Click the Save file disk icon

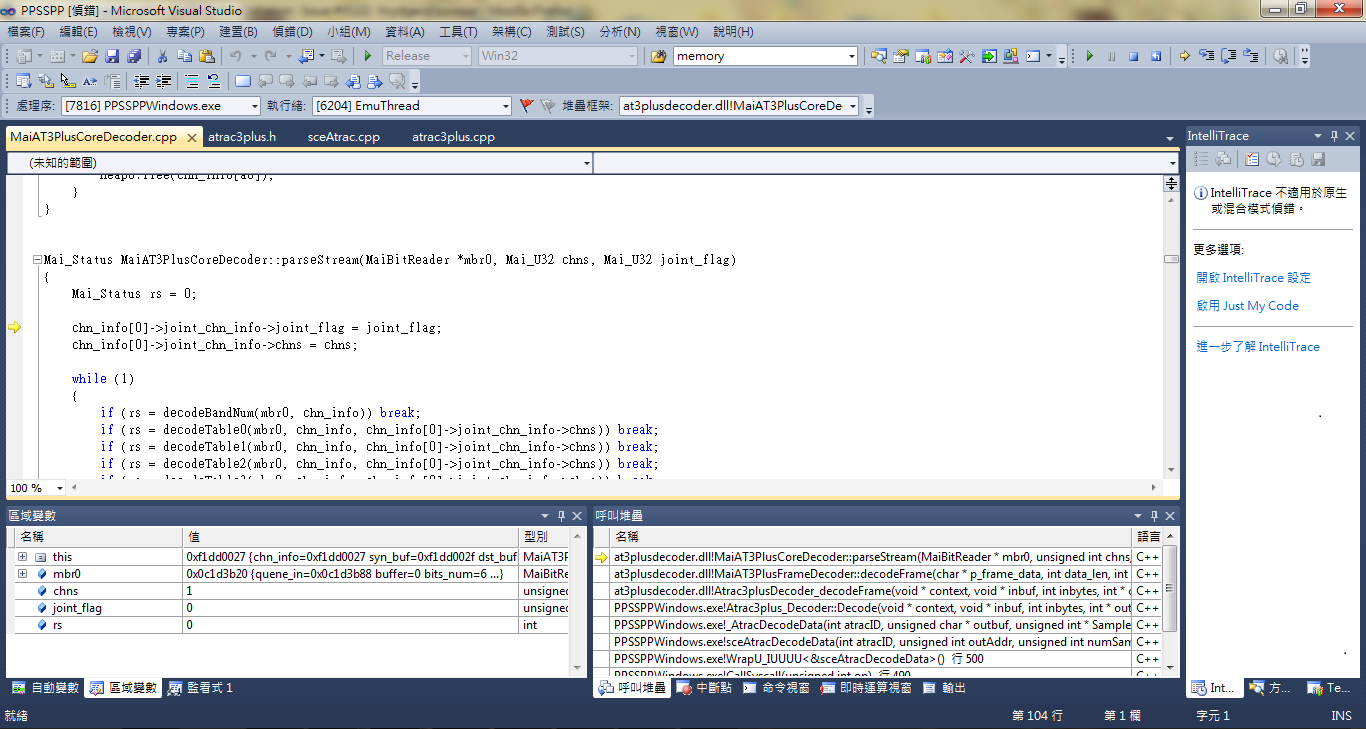(x=112, y=56)
